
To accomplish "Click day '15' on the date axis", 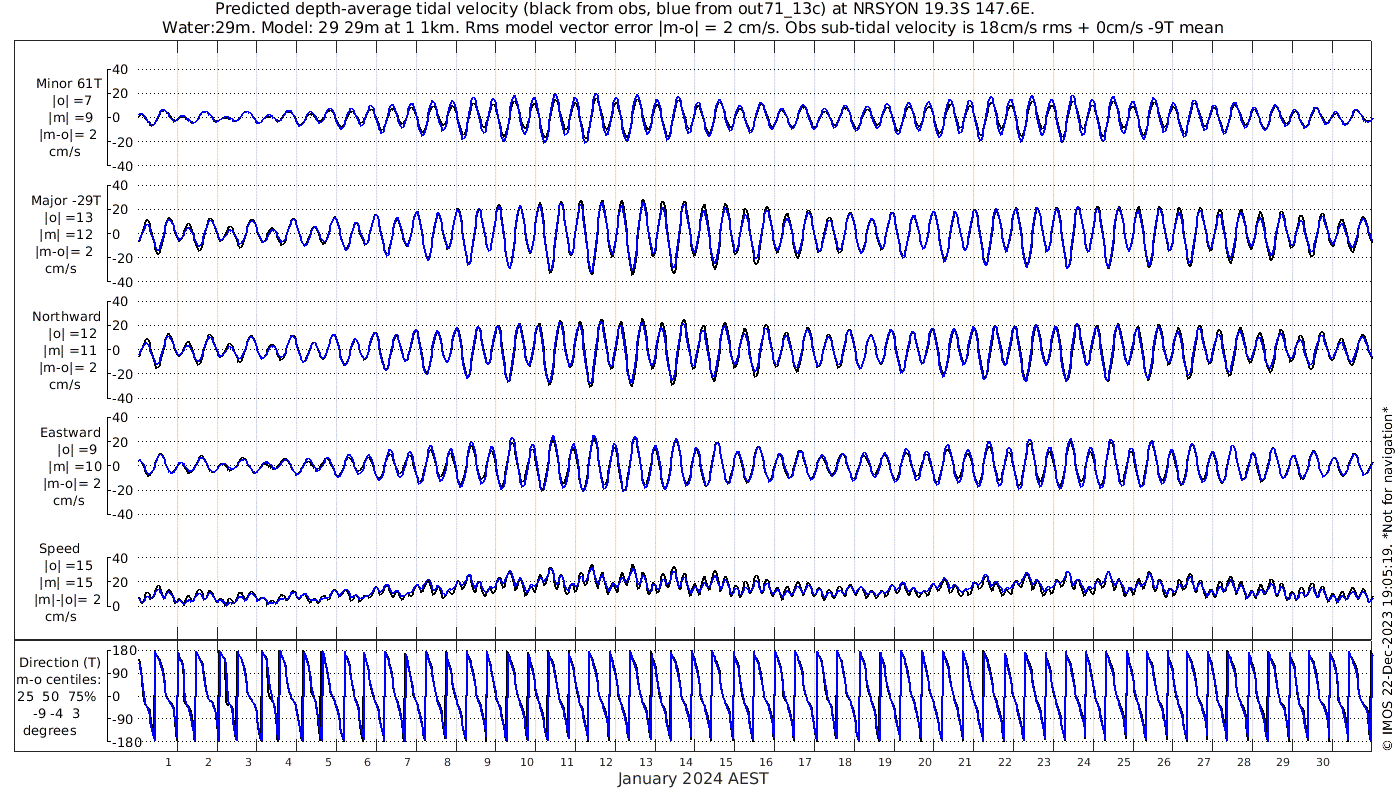I will point(726,762).
